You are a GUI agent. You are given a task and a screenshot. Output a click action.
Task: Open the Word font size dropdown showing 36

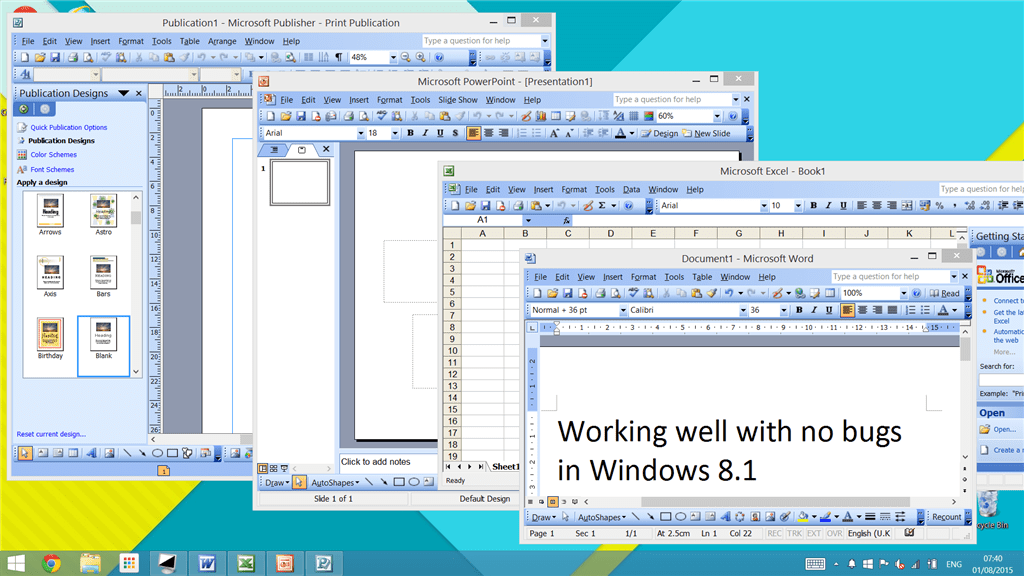784,311
